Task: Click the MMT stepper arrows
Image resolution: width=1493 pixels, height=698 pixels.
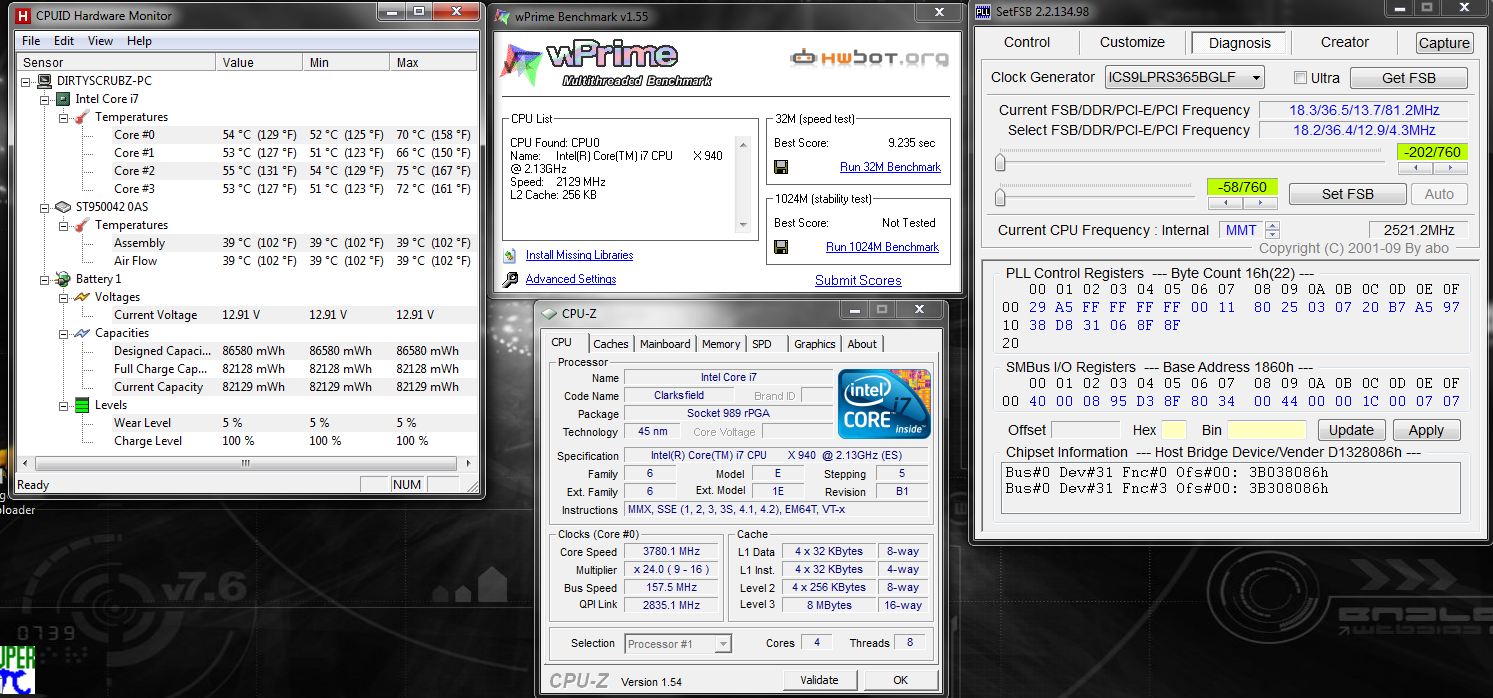Action: (x=1272, y=230)
